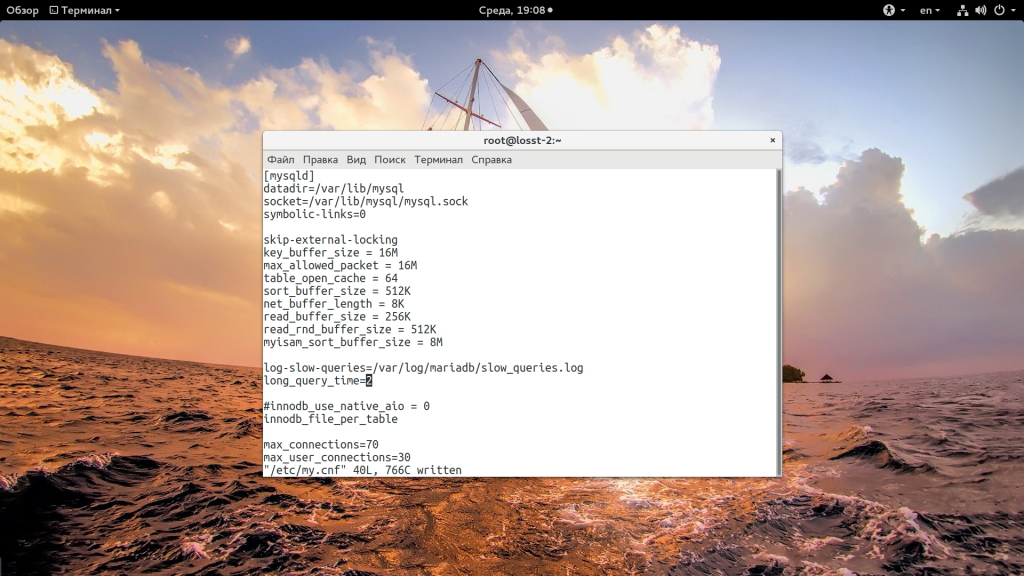This screenshot has width=1024, height=576.
Task: Close the root@losst-2 terminal window
Action: pyautogui.click(x=772, y=141)
